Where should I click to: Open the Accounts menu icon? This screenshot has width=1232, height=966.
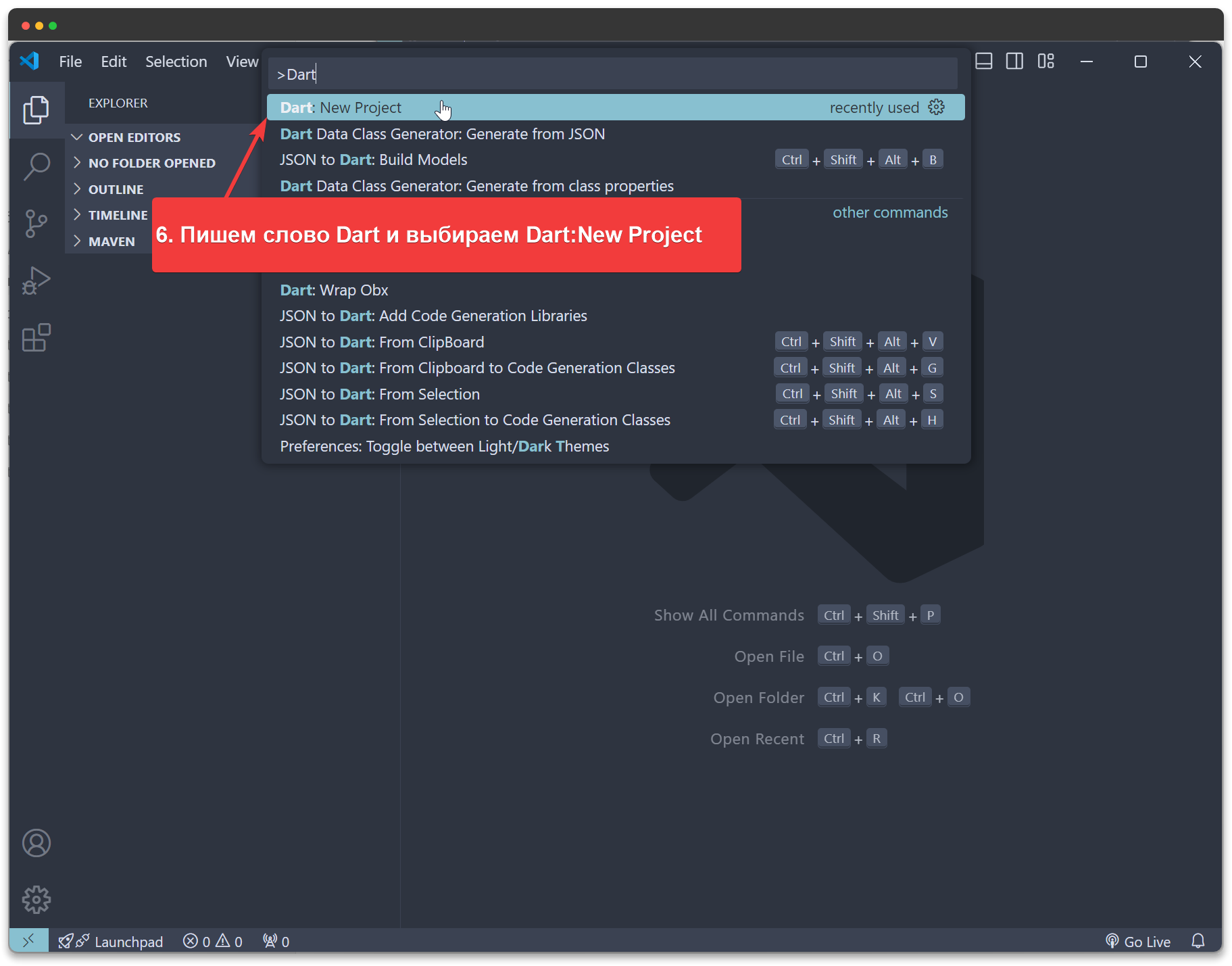point(36,843)
